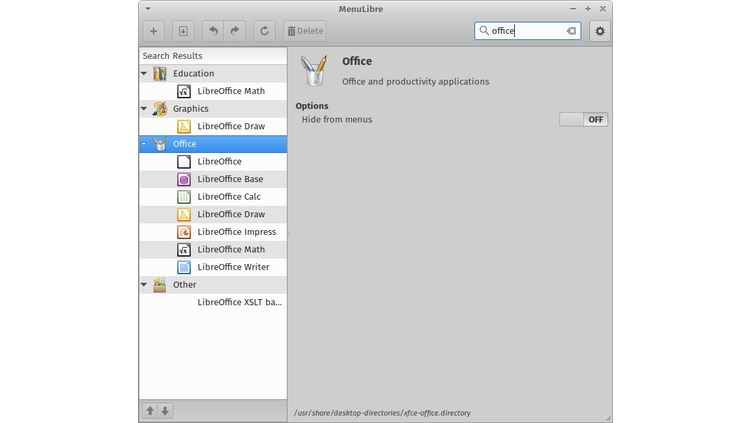The image size is (752, 423).
Task: Collapse the Education category
Action: (x=144, y=74)
